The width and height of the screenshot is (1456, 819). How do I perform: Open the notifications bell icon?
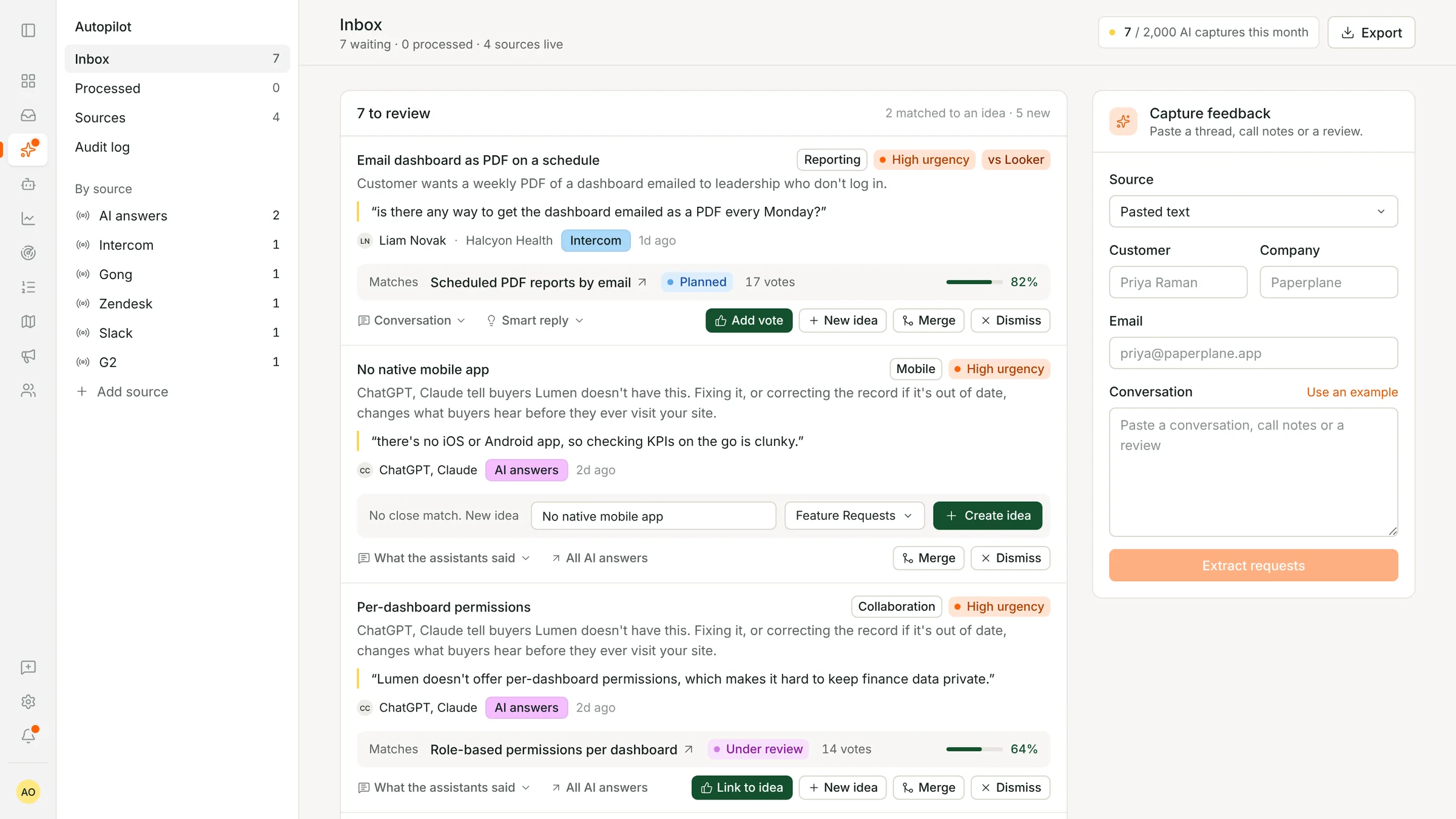click(29, 735)
